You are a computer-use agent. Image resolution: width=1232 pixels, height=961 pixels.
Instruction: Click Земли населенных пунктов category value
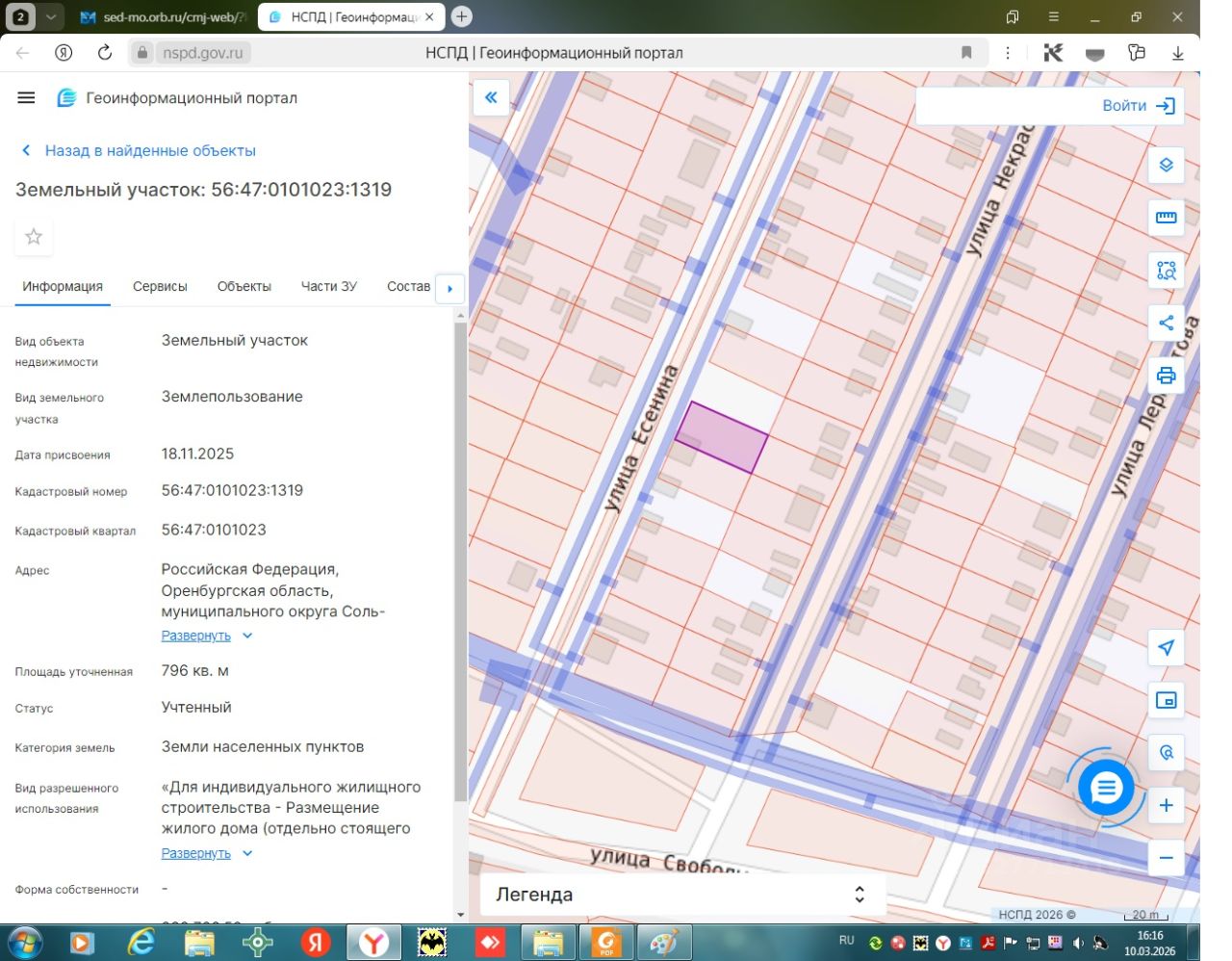[263, 746]
